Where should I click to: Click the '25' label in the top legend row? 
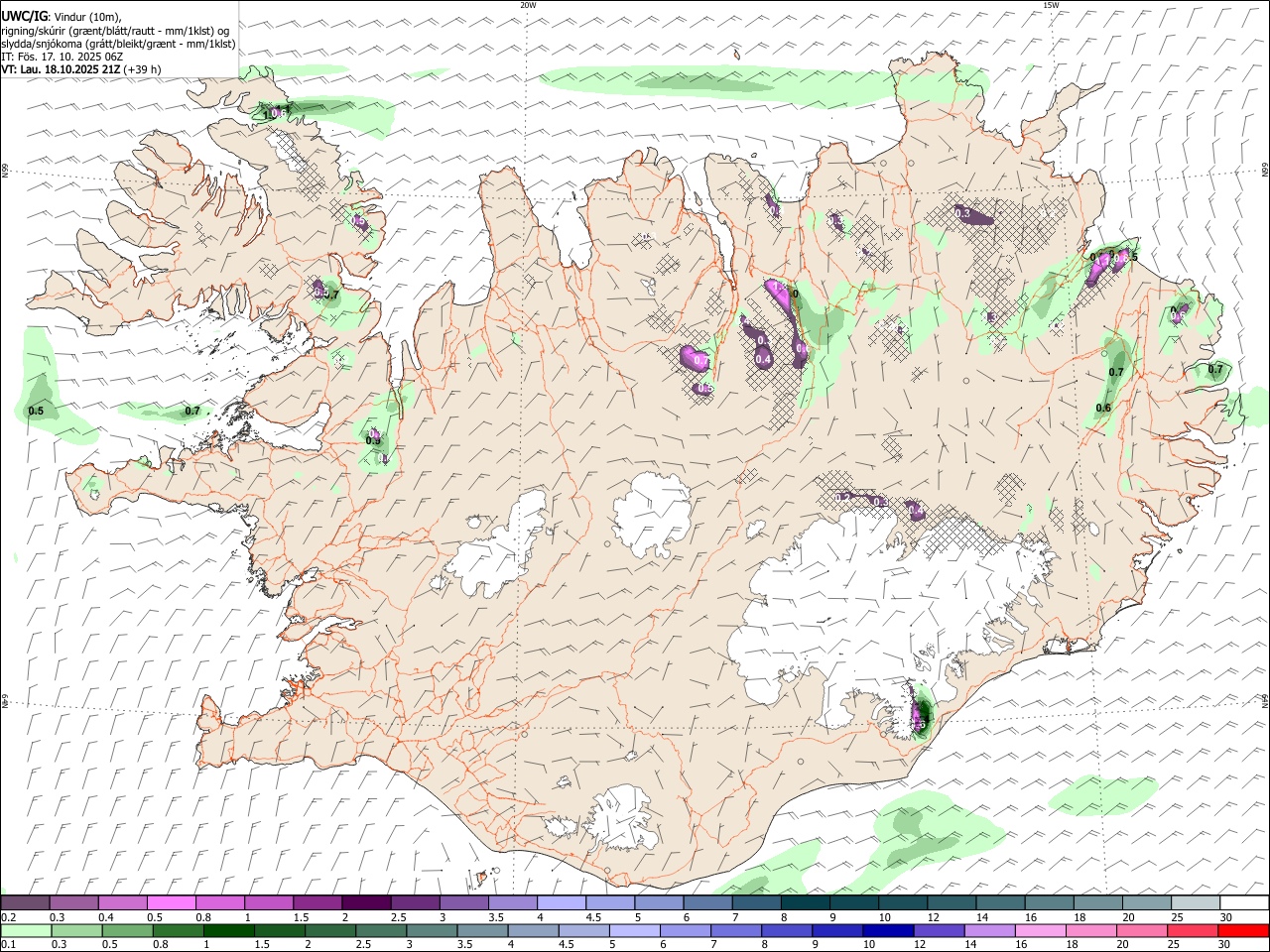(1176, 917)
